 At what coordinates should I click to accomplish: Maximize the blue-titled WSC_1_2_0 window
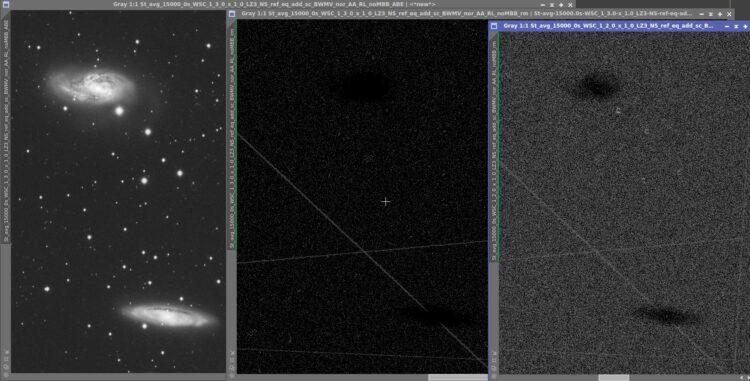pyautogui.click(x=745, y=26)
